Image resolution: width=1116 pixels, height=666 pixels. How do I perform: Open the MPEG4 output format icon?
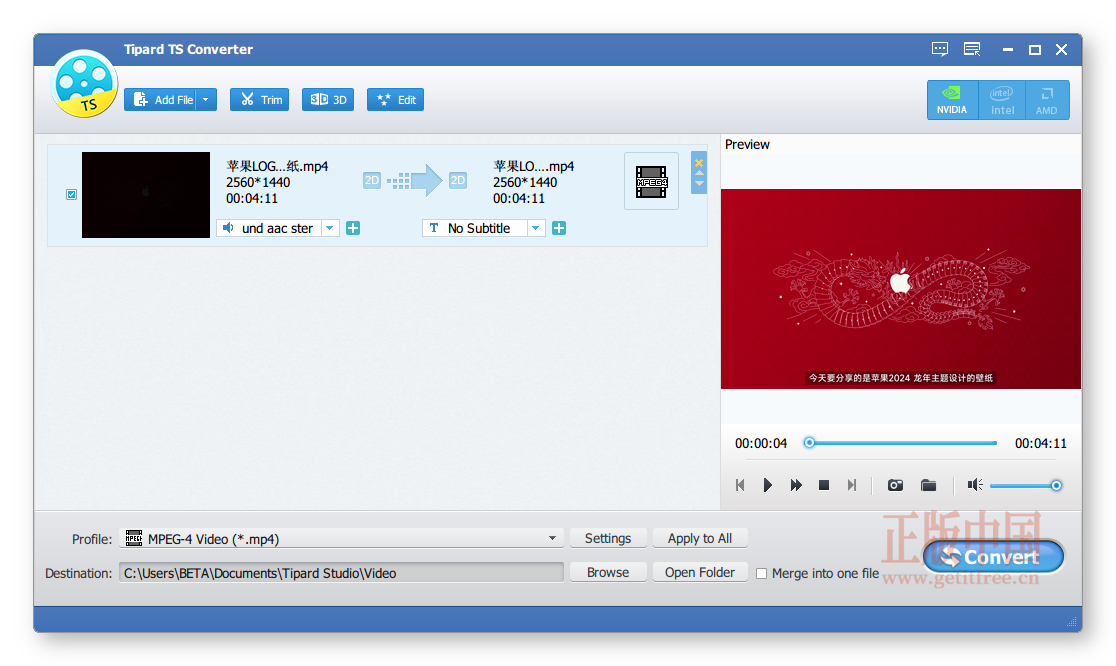pos(651,181)
